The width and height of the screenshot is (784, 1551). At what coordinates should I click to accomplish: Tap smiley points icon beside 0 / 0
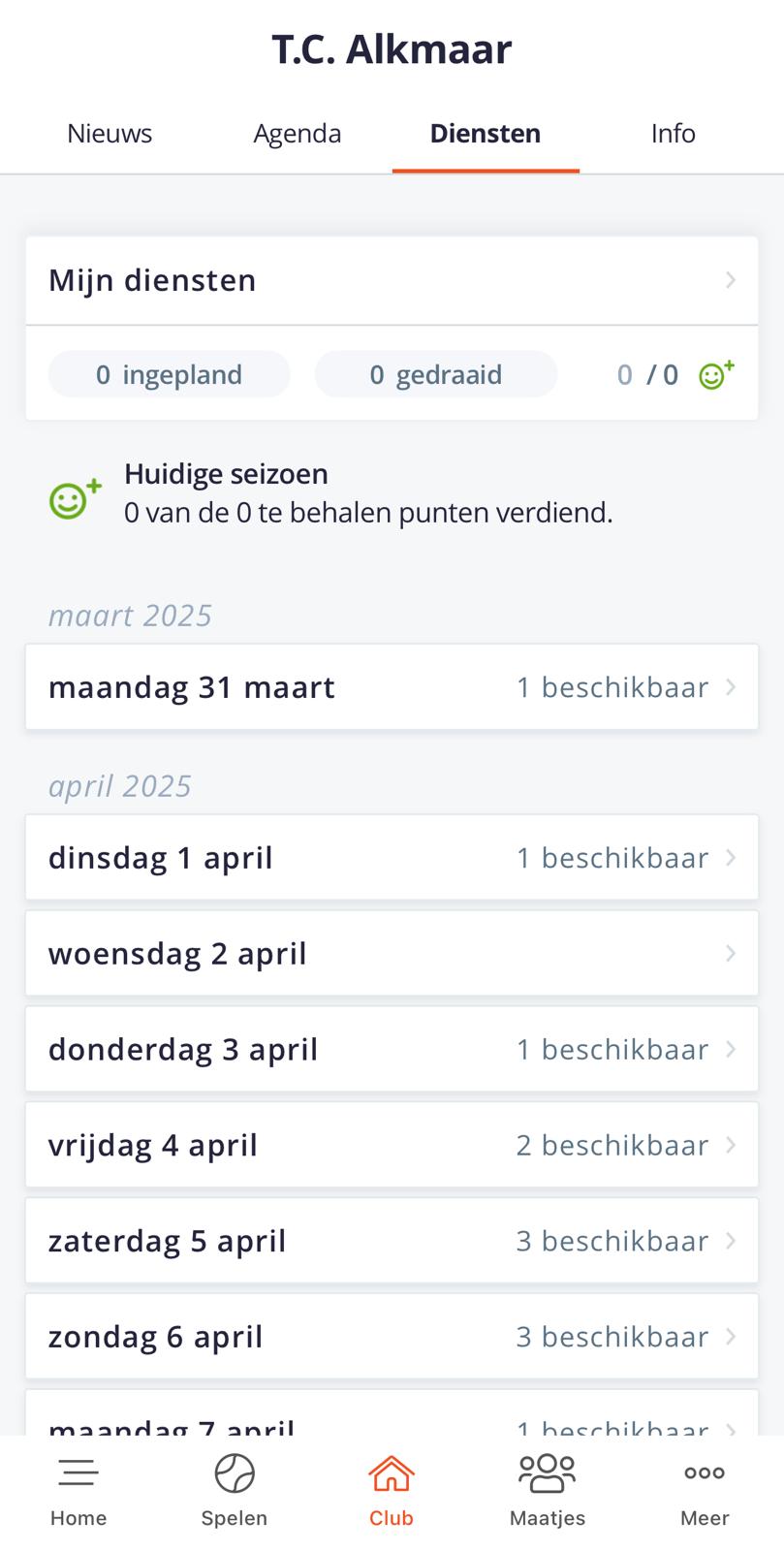pos(716,374)
